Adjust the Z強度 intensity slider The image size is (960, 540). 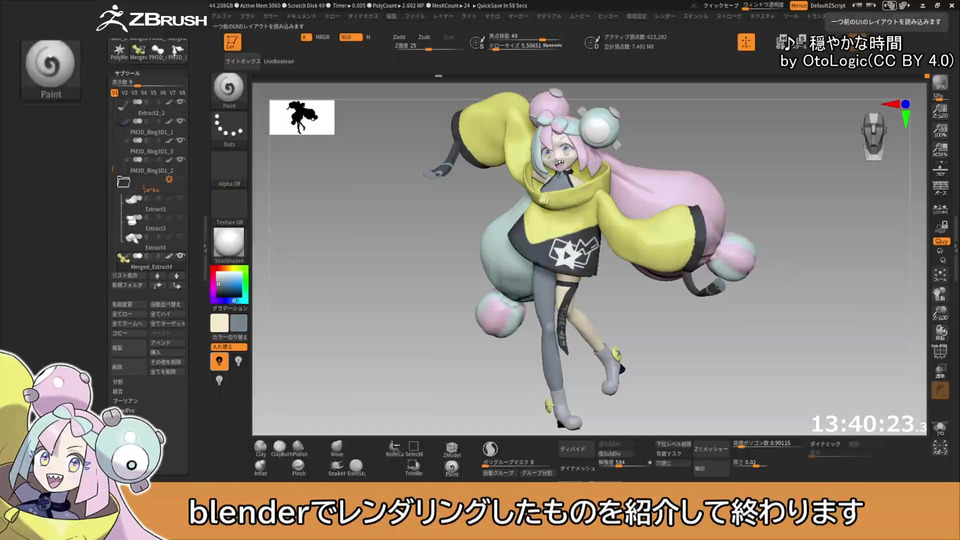point(427,46)
